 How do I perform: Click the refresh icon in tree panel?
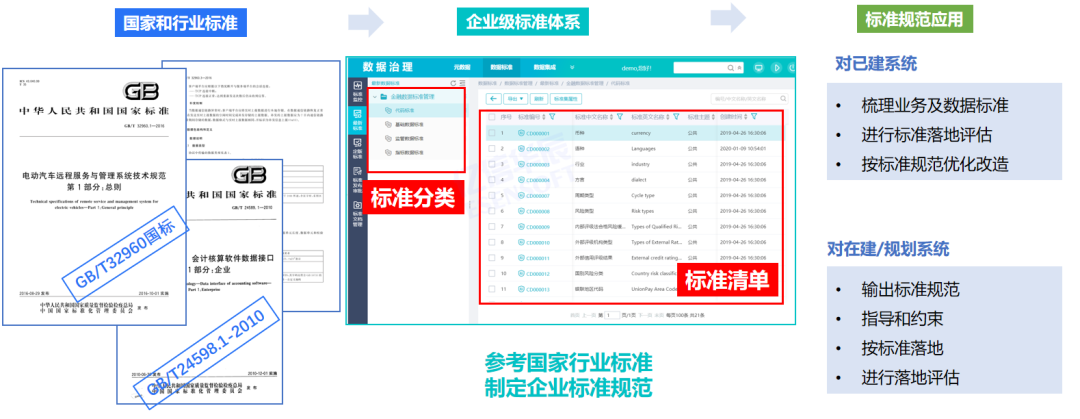pos(455,83)
